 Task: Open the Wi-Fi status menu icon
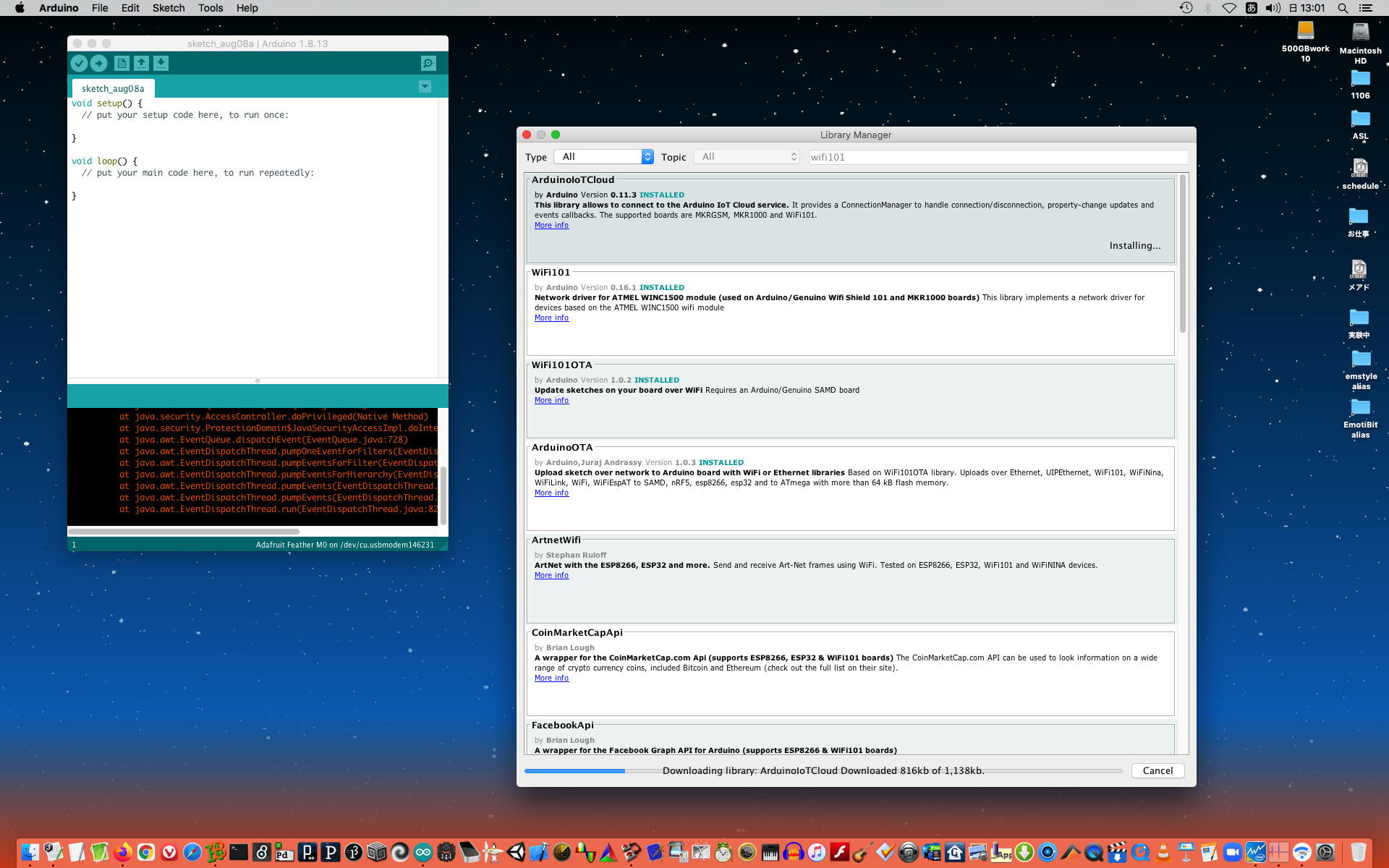tap(1229, 8)
